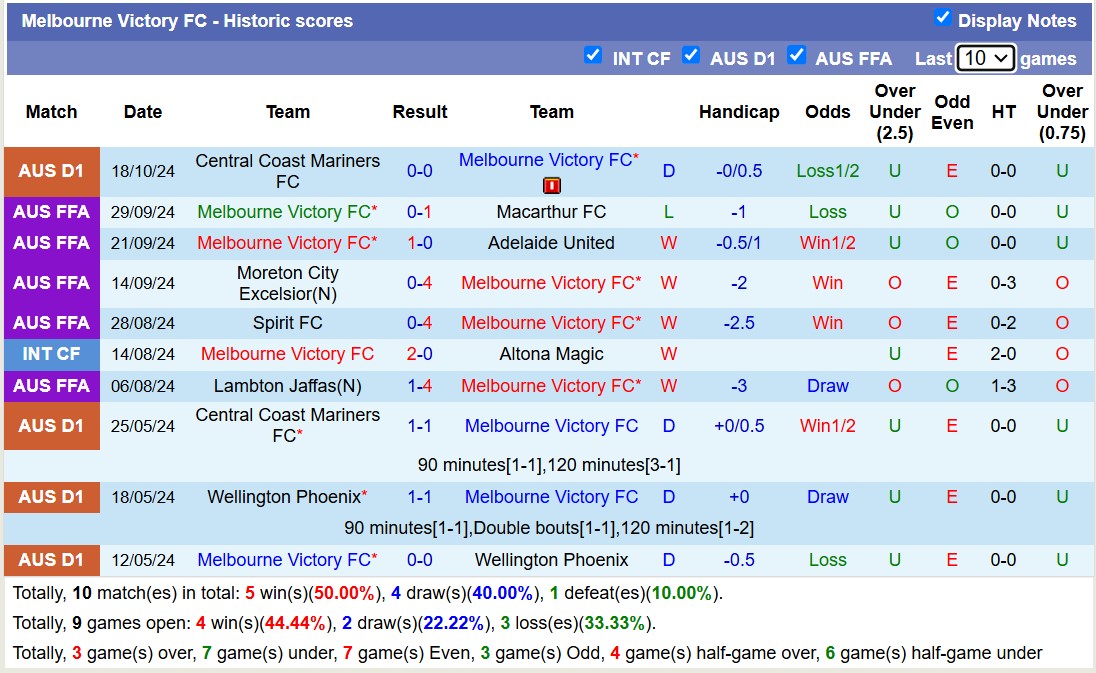Image resolution: width=1096 pixels, height=673 pixels.
Task: Click the Loss1/2 odds on the first row
Action: (827, 171)
